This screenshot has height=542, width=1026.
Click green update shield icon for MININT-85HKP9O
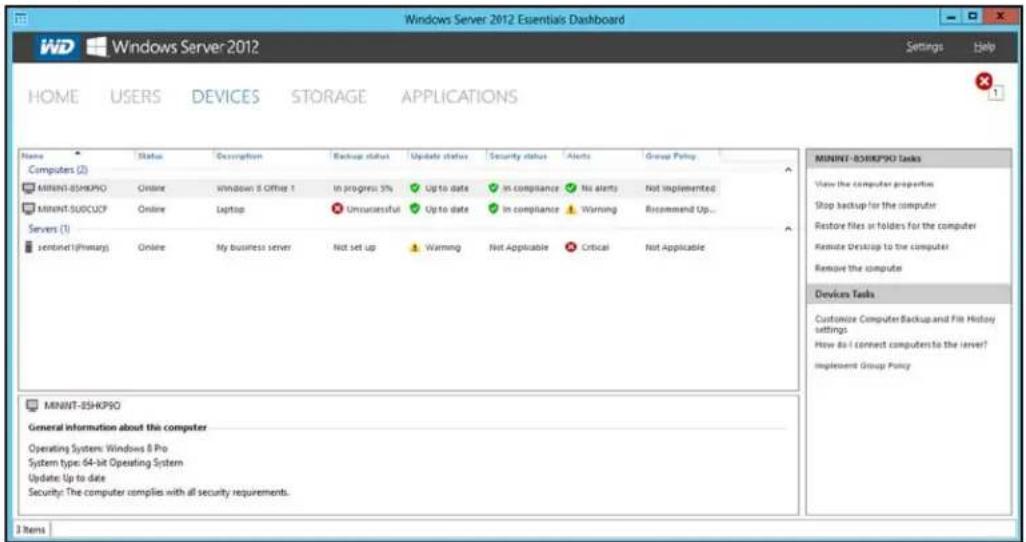415,189
